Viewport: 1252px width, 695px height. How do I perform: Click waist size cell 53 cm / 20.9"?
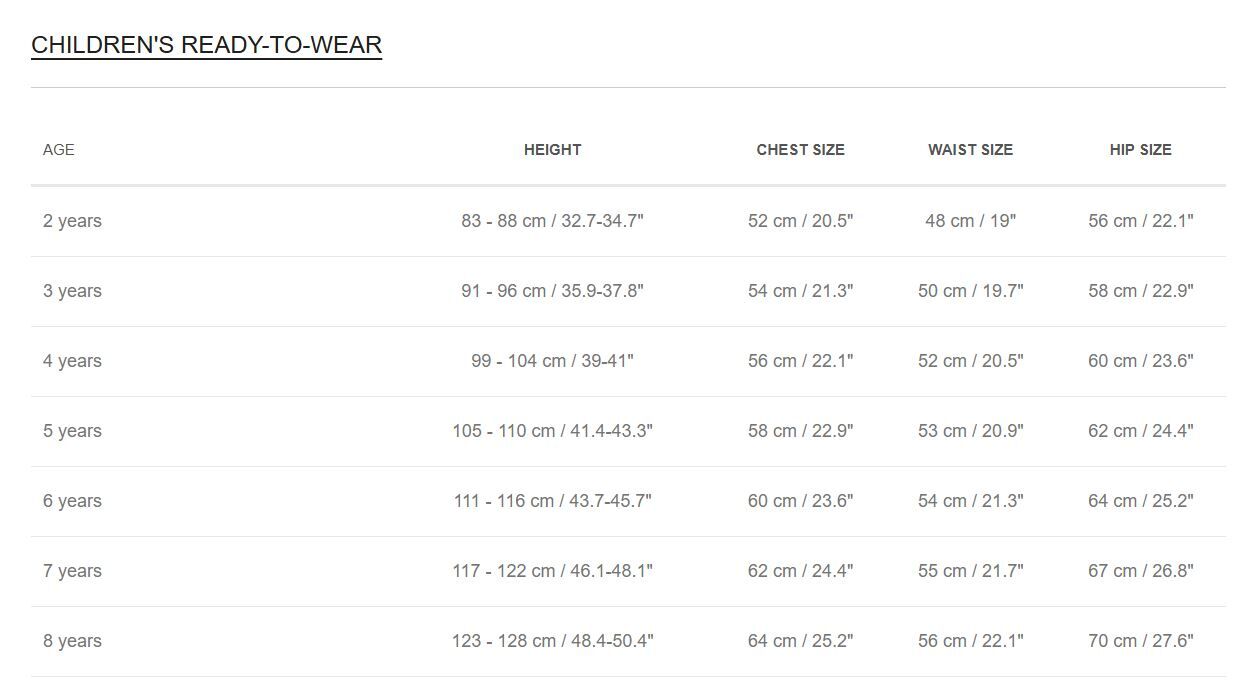(x=970, y=431)
